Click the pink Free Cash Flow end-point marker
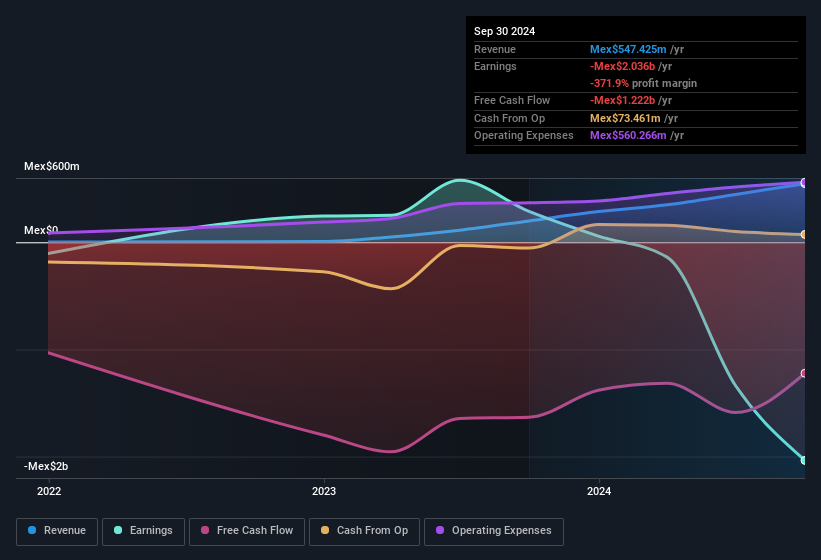 (804, 373)
